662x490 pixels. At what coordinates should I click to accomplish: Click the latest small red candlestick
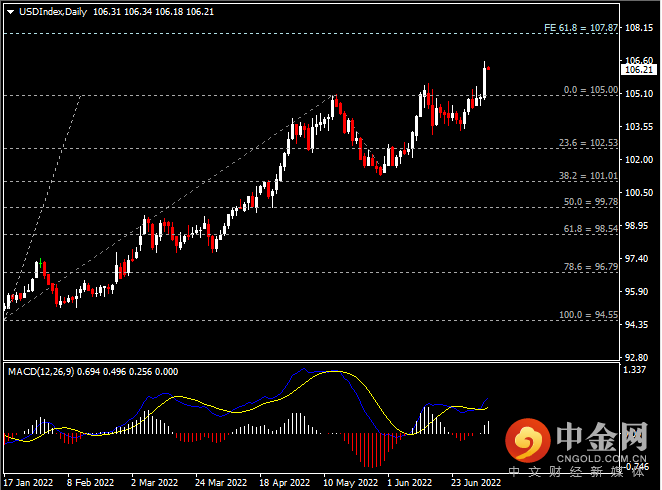click(x=488, y=68)
